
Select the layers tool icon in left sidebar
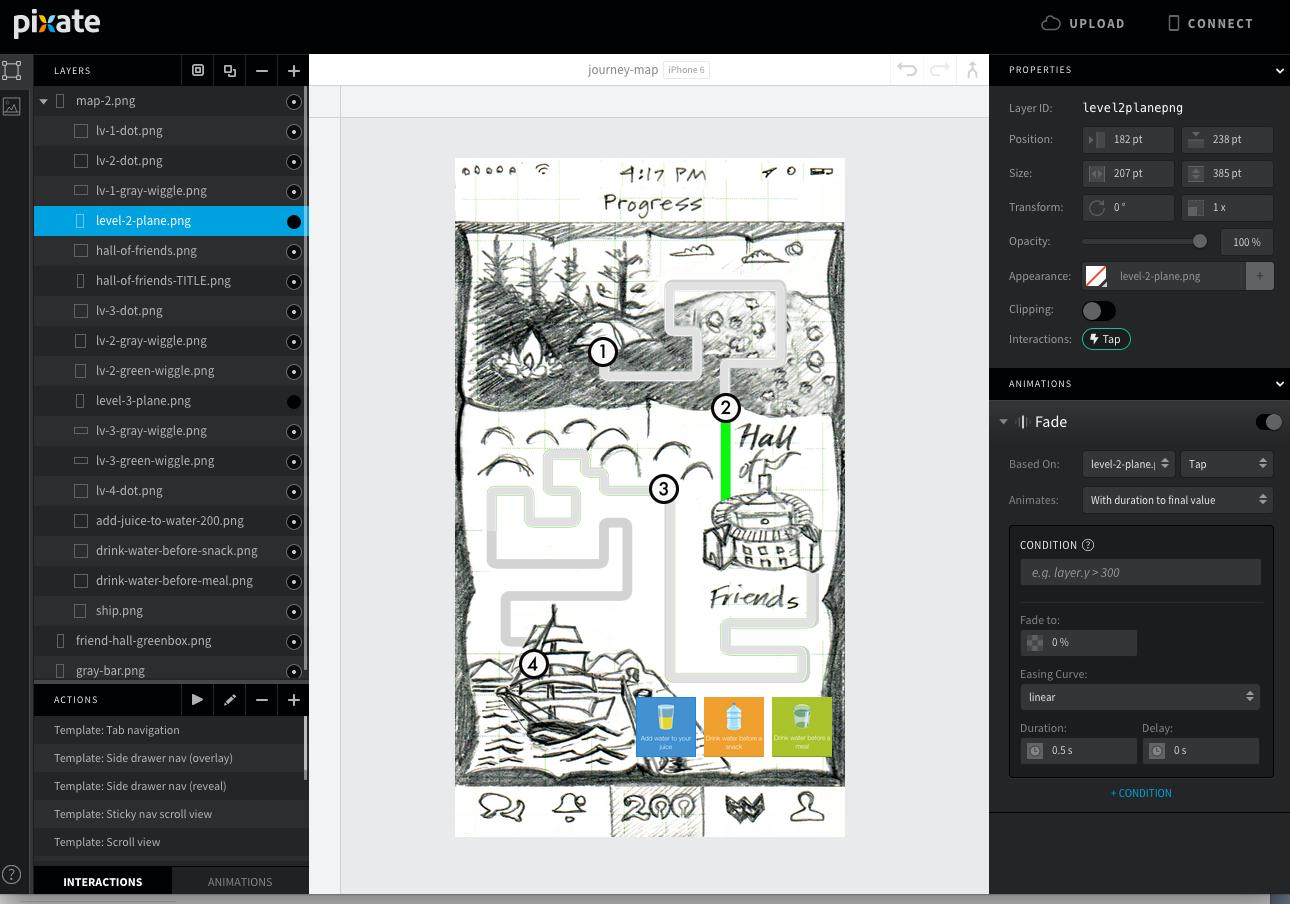pyautogui.click(x=12, y=70)
